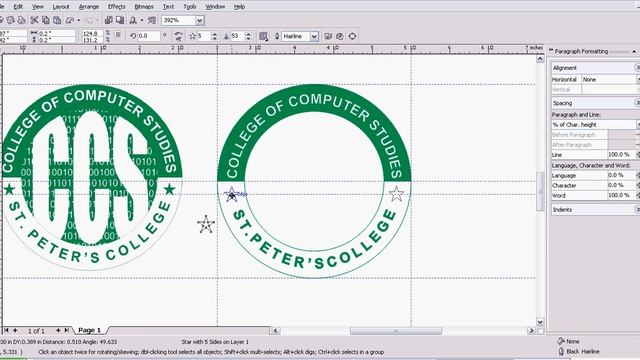Open the Text menu

pyautogui.click(x=168, y=7)
